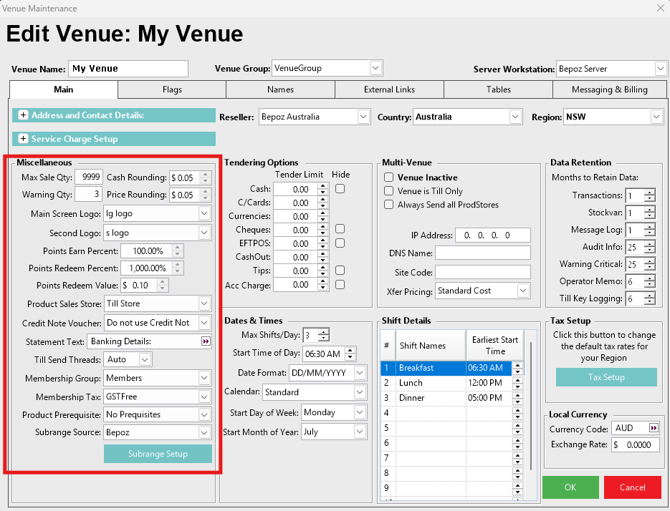
Task: Expand the Address and Contact Details section
Action: (x=23, y=115)
